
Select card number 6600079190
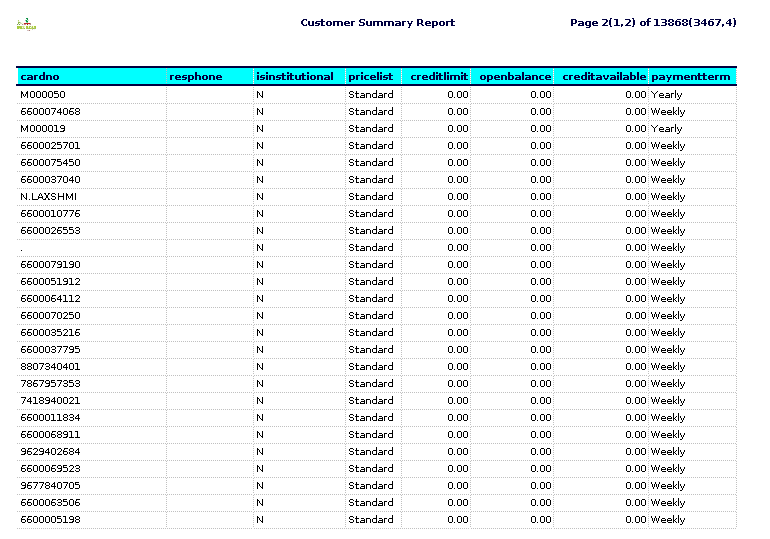[50, 265]
